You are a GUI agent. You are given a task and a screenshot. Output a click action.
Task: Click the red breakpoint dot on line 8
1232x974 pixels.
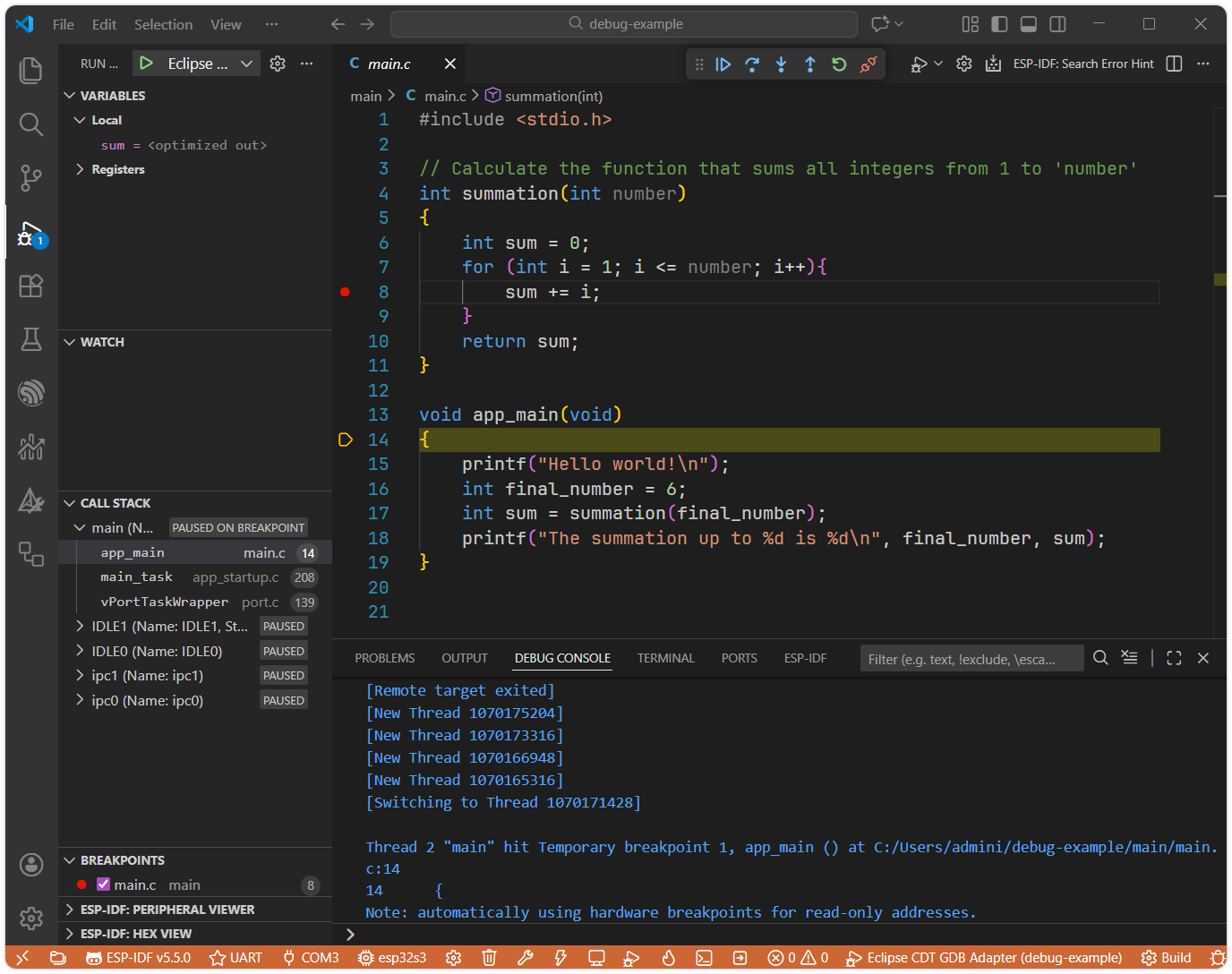coord(345,291)
